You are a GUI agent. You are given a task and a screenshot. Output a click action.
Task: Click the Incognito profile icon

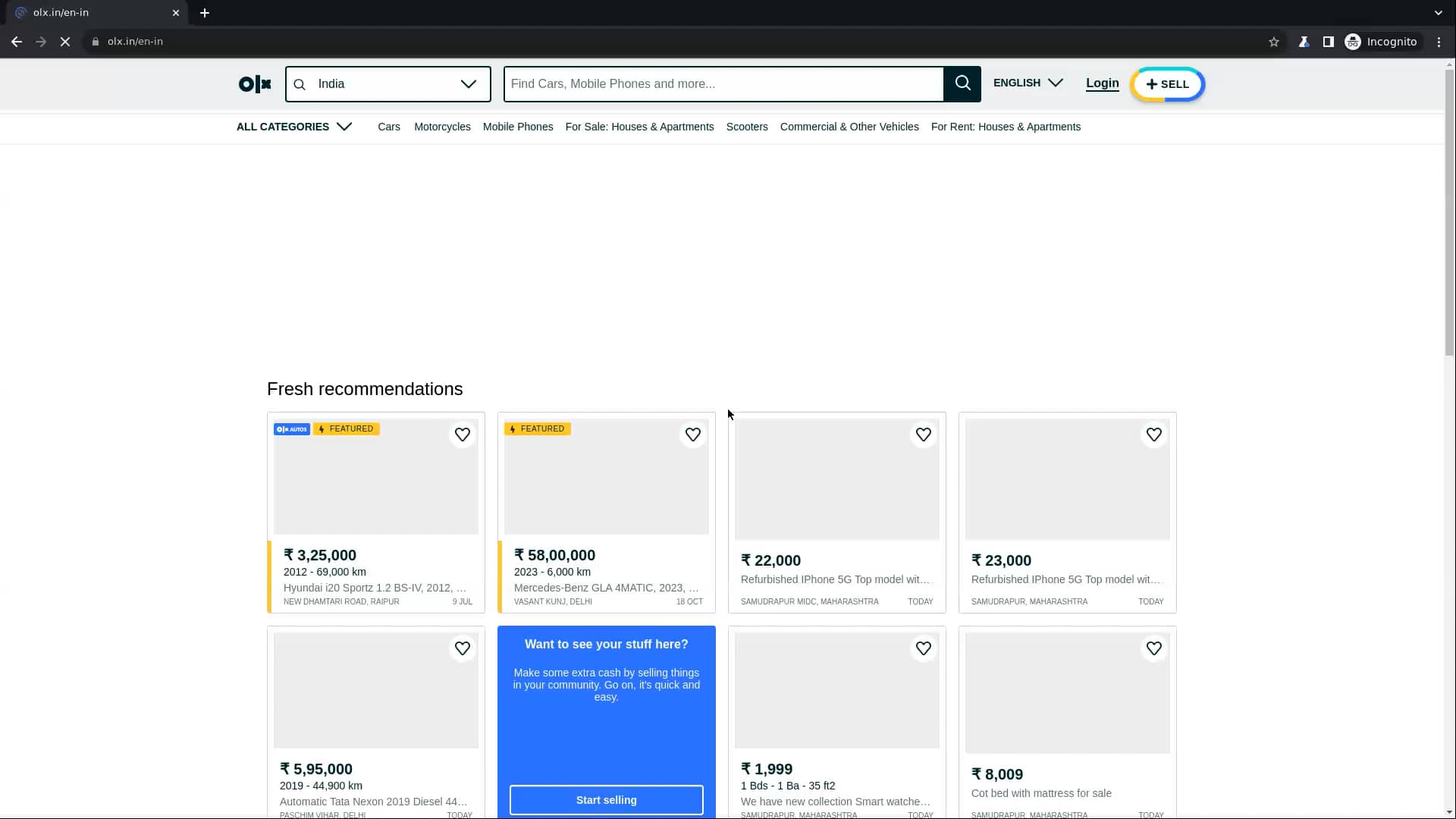coord(1353,42)
